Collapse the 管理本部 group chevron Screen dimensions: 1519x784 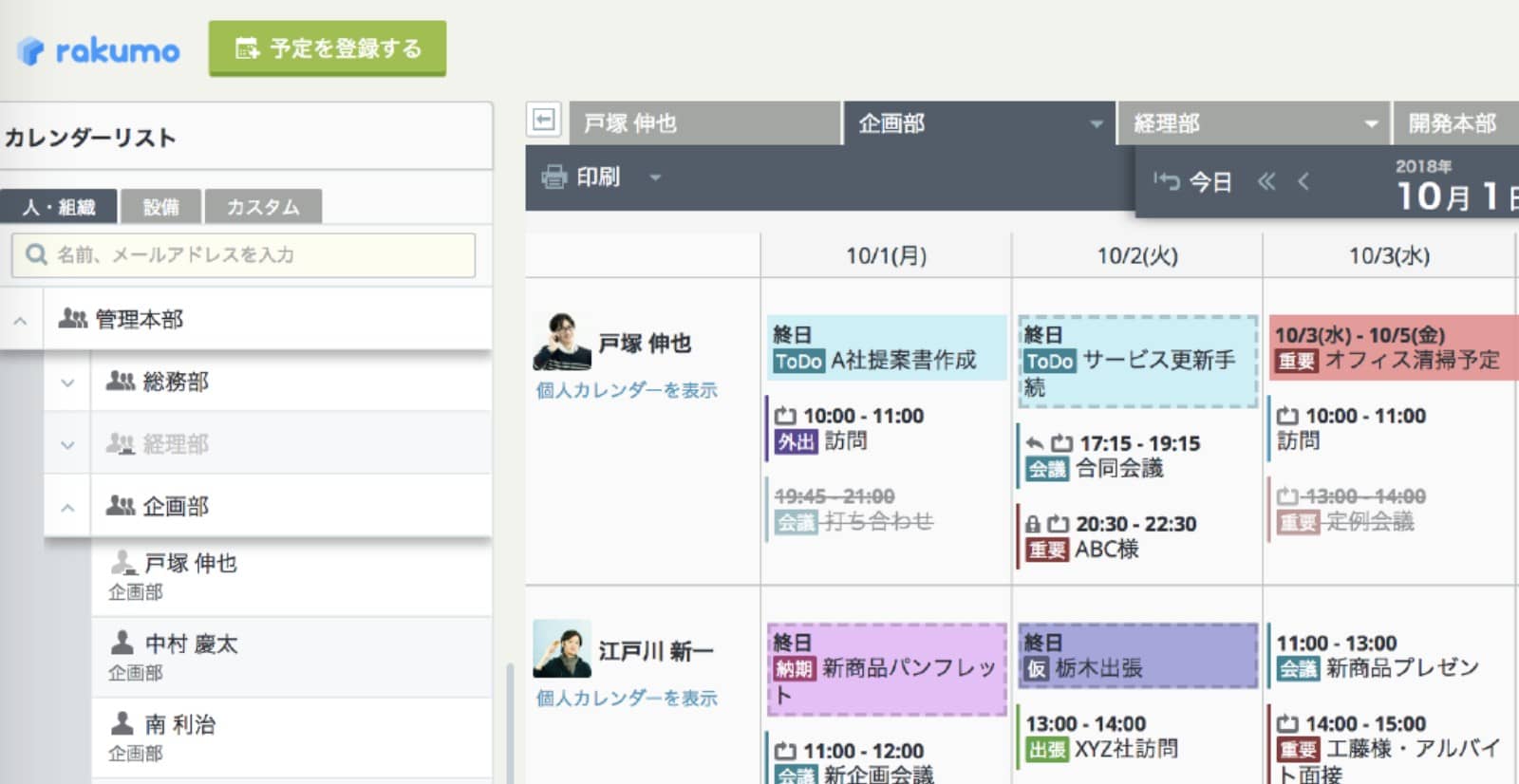click(20, 320)
